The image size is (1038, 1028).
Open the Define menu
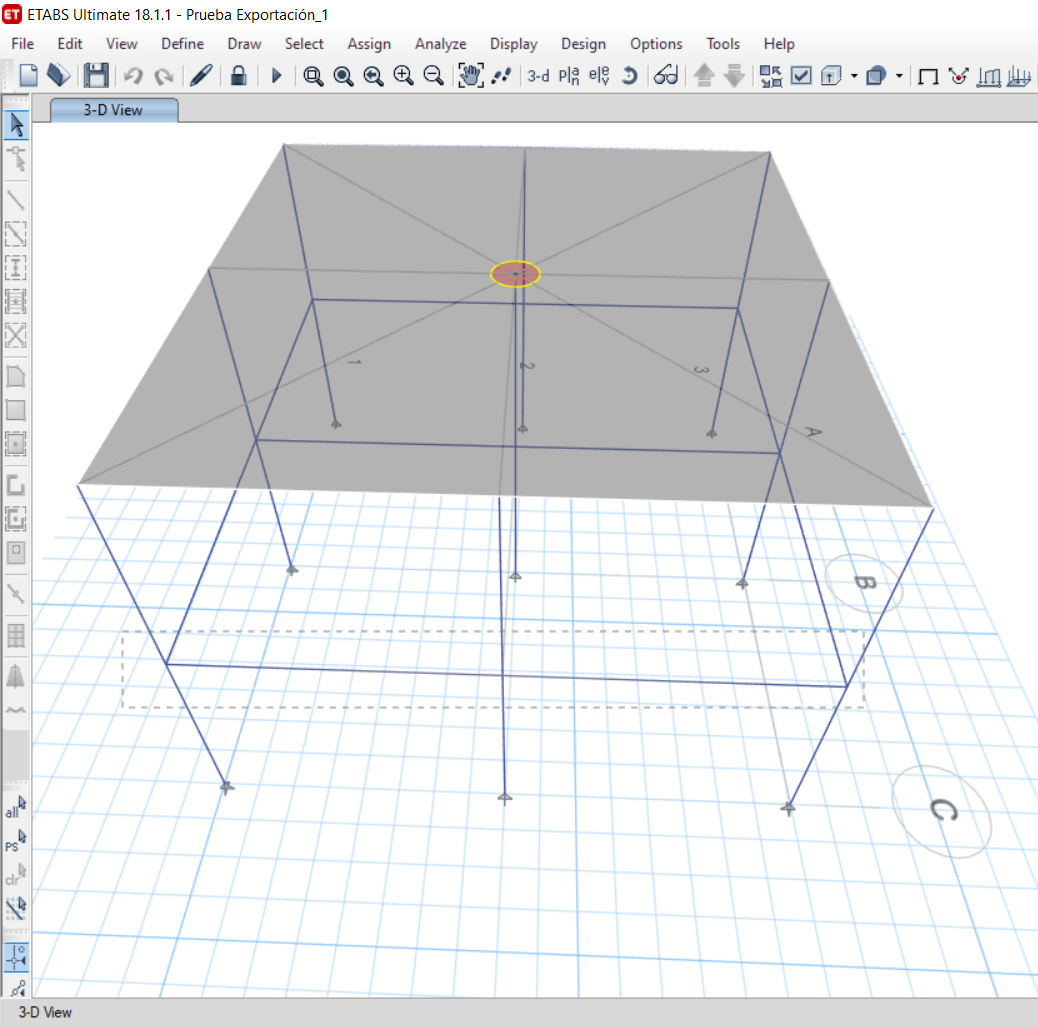coord(182,44)
